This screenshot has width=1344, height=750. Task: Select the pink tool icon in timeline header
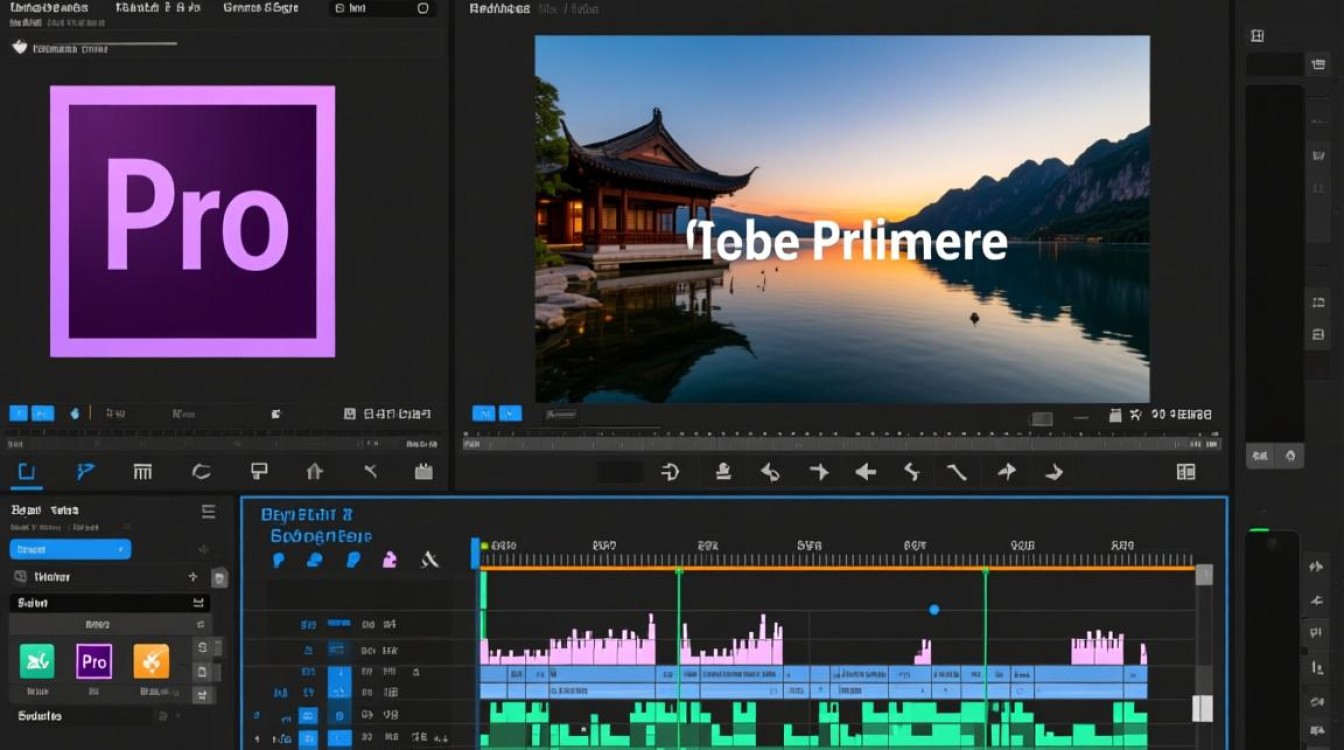(x=390, y=560)
